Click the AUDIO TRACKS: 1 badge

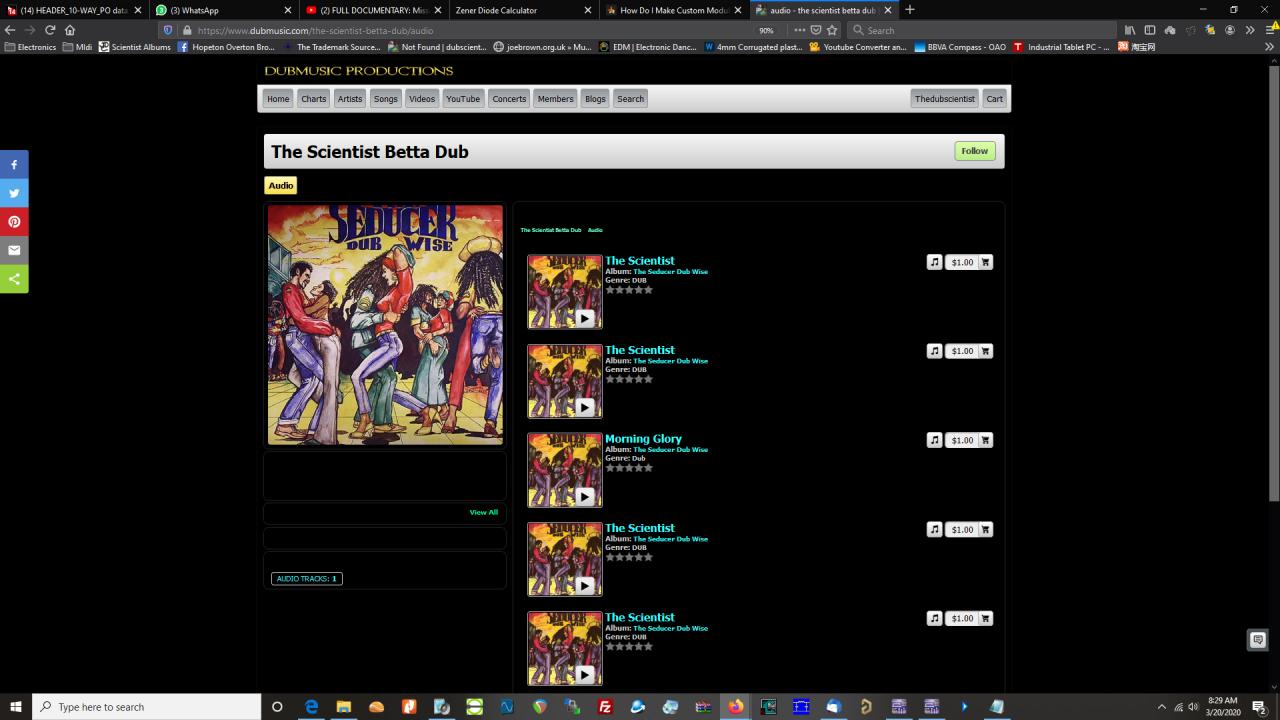pos(307,579)
